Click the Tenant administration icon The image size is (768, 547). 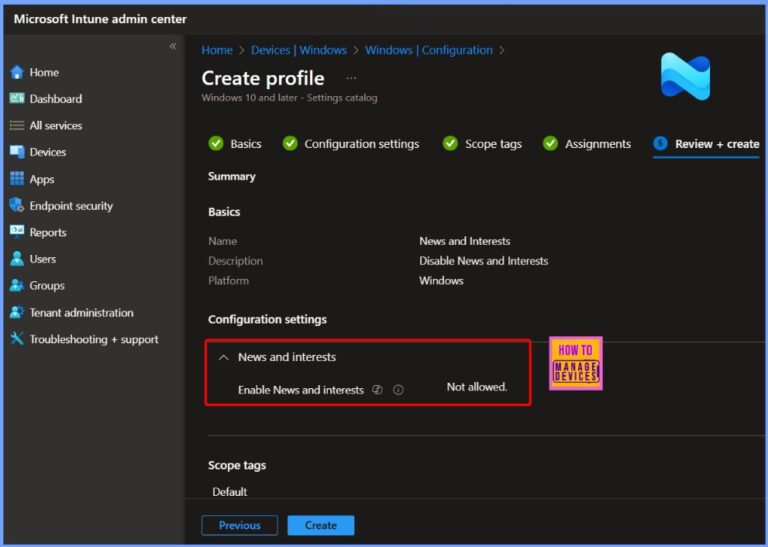pos(17,312)
